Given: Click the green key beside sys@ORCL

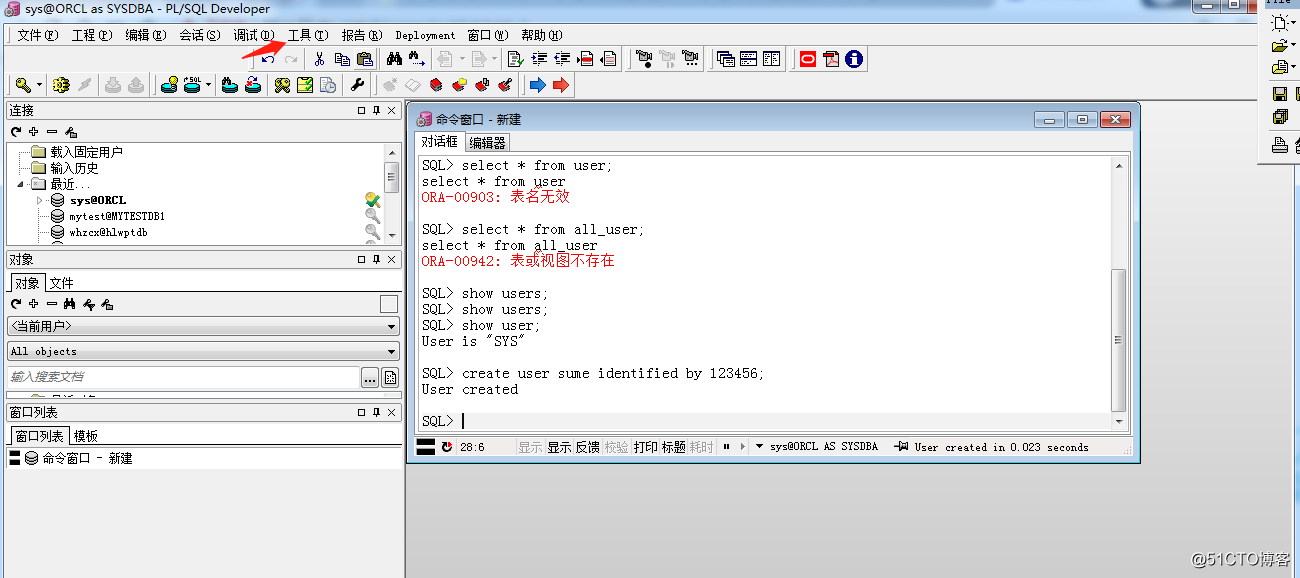Looking at the screenshot, I should tap(373, 200).
